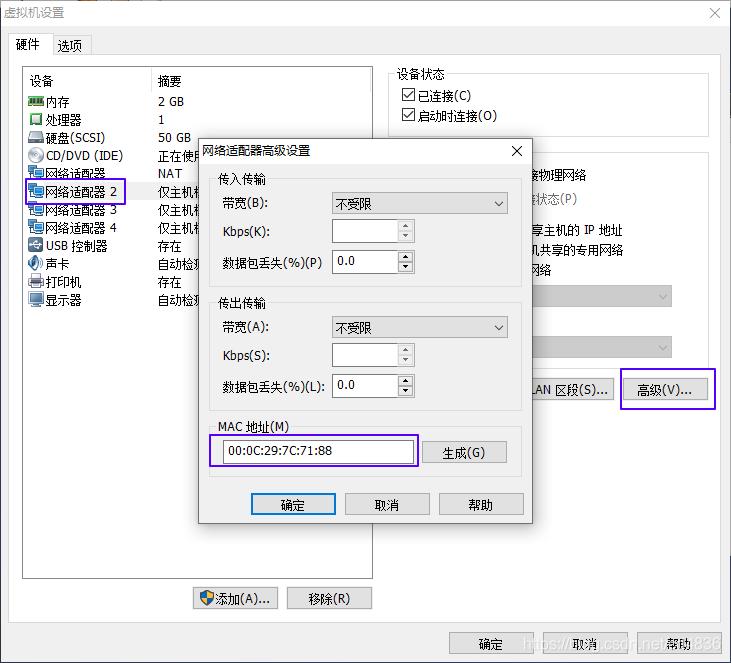The width and height of the screenshot is (731, 663).
Task: Click the 2 GB memory summary
Action: 171,102
